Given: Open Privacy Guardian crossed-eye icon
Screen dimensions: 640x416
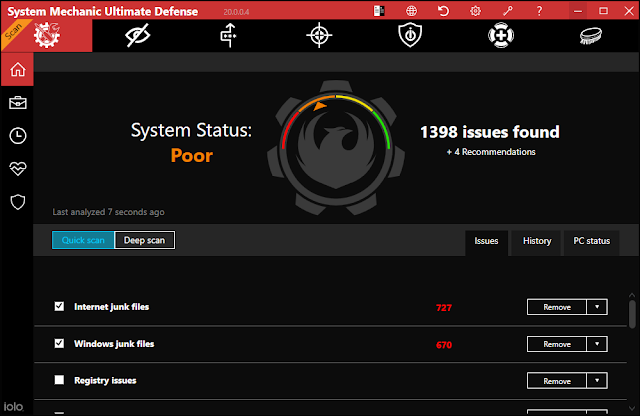Looking at the screenshot, I should [138, 35].
